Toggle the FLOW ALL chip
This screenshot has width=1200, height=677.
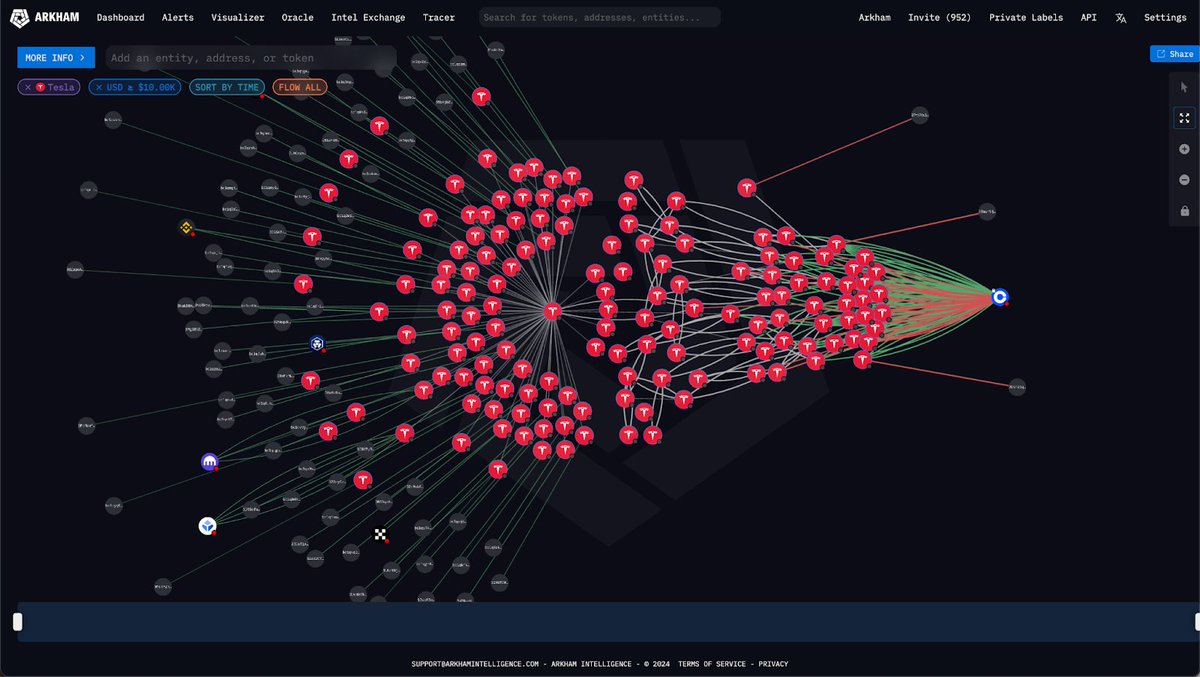(x=300, y=87)
